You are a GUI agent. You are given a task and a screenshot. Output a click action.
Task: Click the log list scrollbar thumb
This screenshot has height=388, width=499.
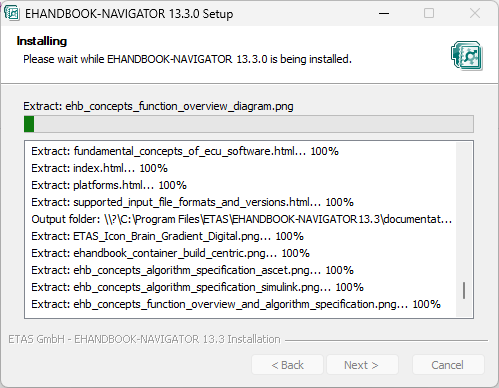click(x=464, y=290)
